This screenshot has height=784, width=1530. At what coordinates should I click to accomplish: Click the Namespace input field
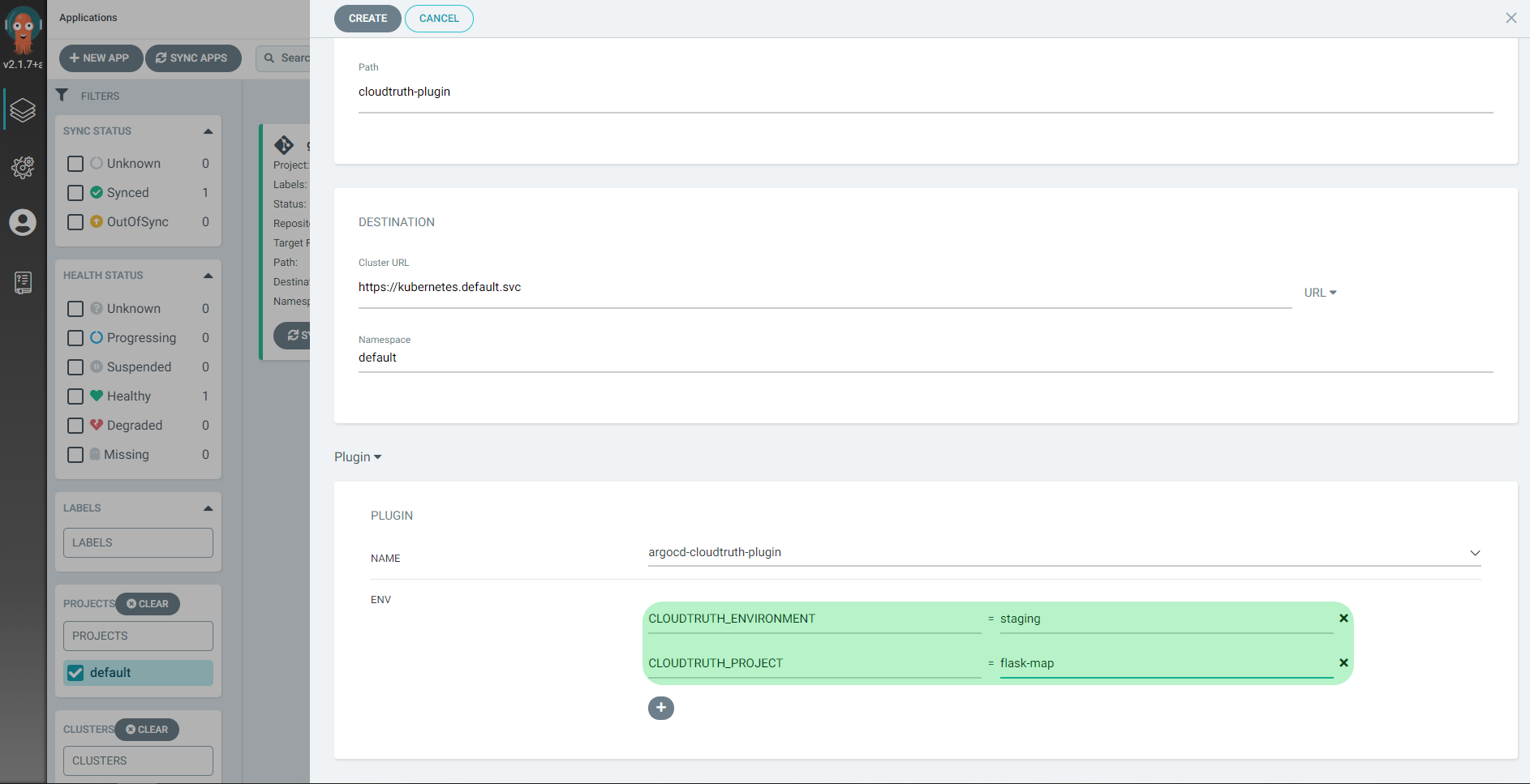click(x=926, y=358)
